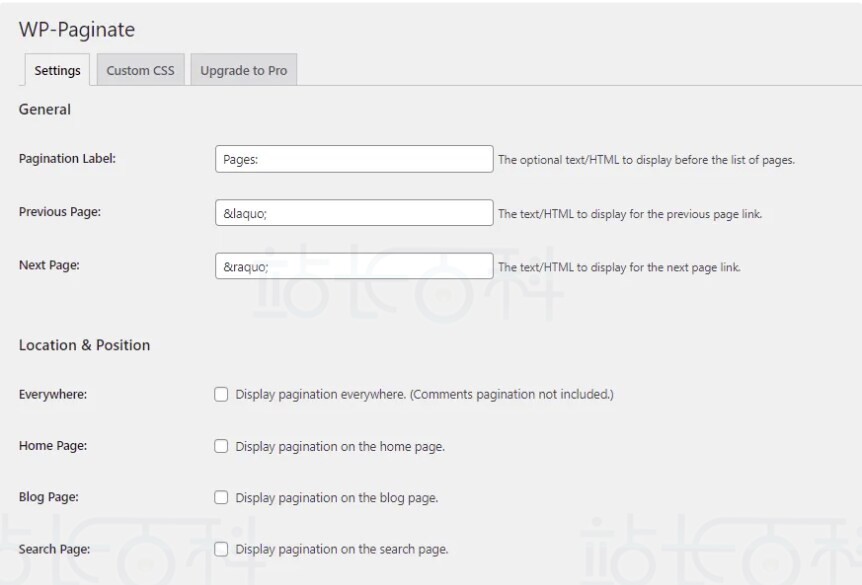Click the 'Previous Page:' field label
Viewport: 862px width, 585px height.
pyautogui.click(x=60, y=212)
